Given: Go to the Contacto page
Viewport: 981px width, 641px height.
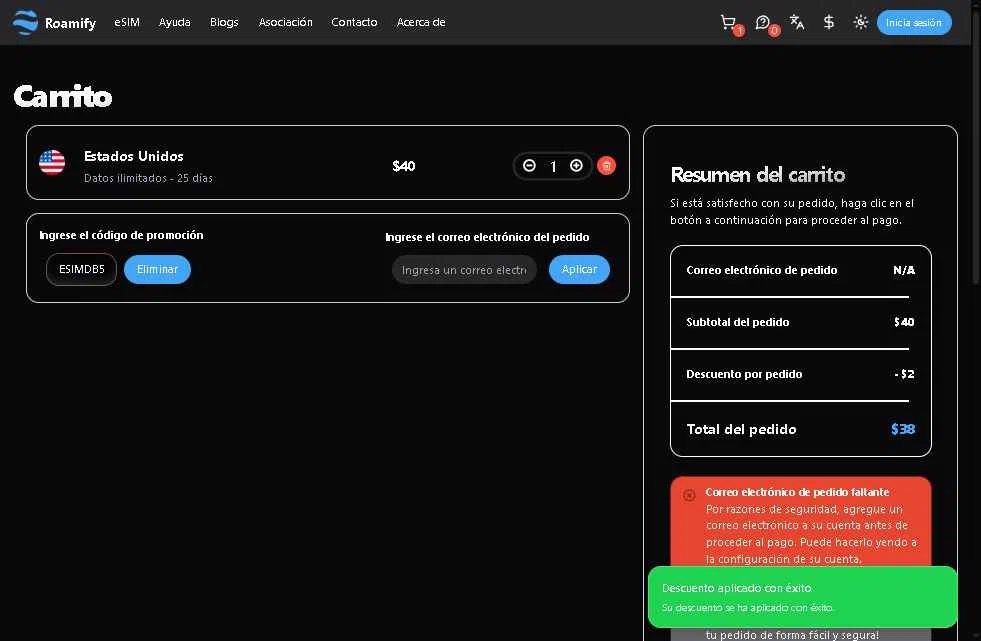Looking at the screenshot, I should tap(354, 23).
